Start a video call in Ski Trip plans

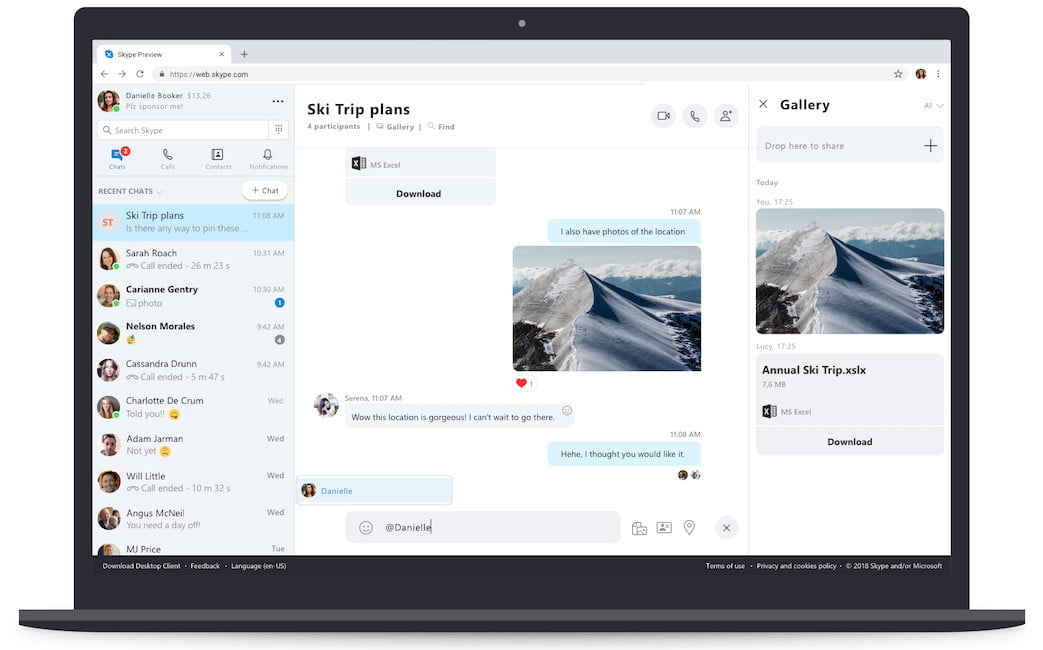click(x=662, y=116)
